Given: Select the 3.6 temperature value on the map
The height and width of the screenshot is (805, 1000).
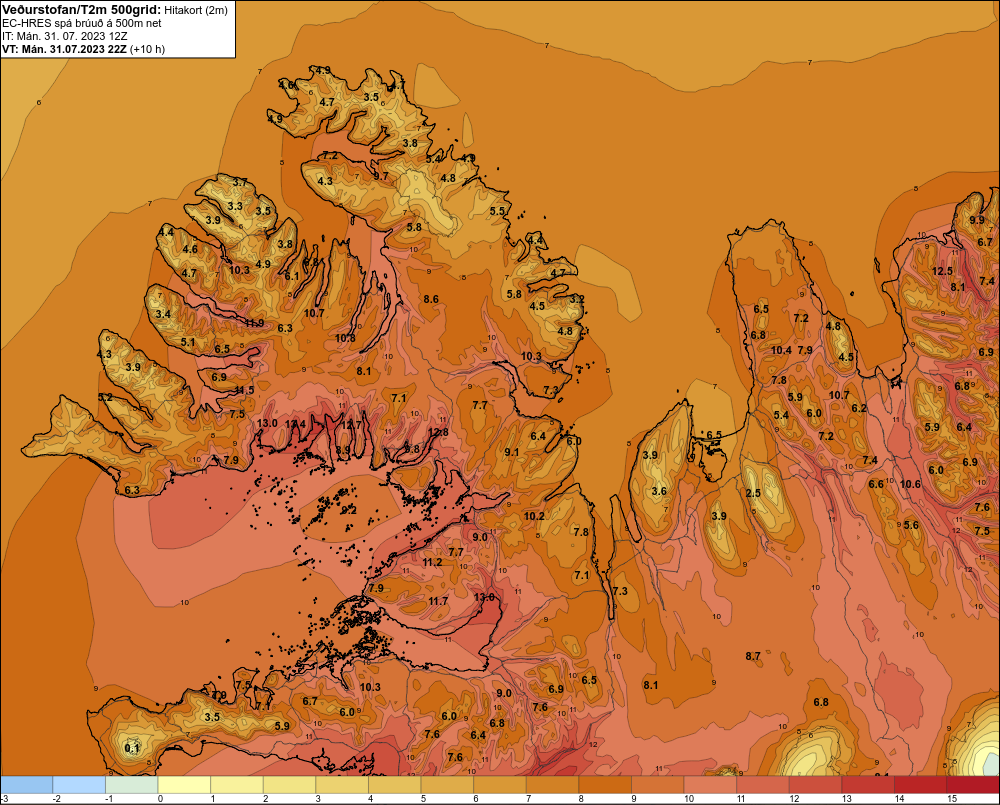Looking at the screenshot, I should coord(659,491).
